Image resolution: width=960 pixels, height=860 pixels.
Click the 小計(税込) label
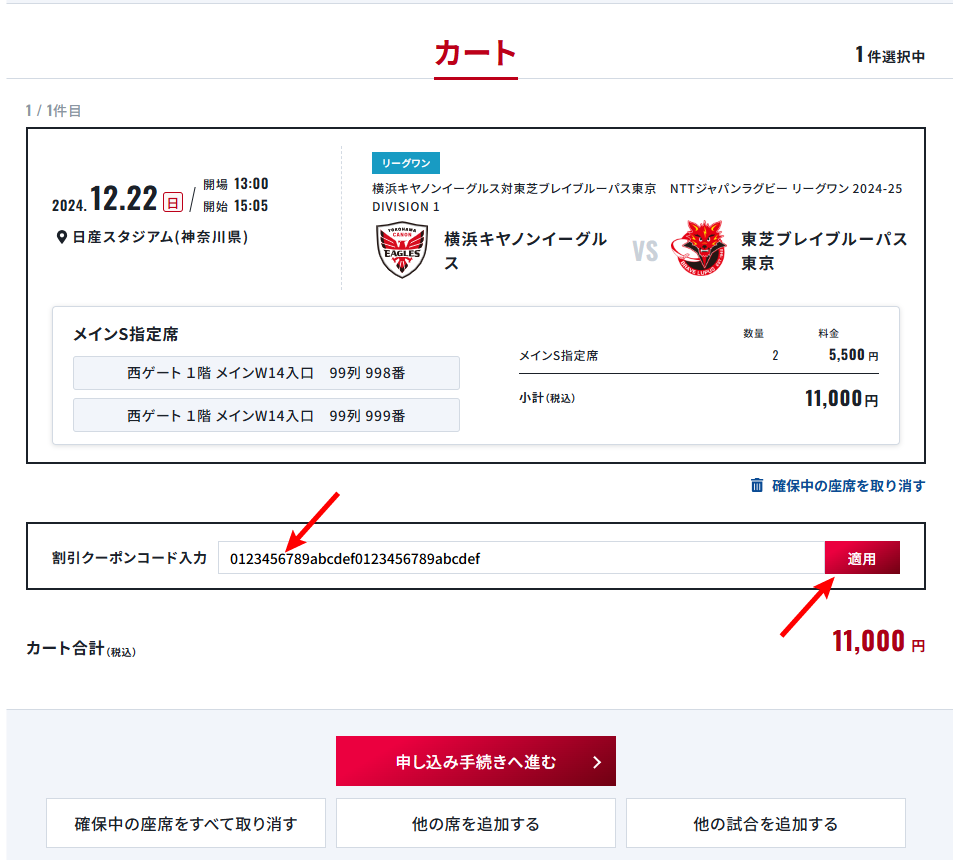pyautogui.click(x=547, y=398)
